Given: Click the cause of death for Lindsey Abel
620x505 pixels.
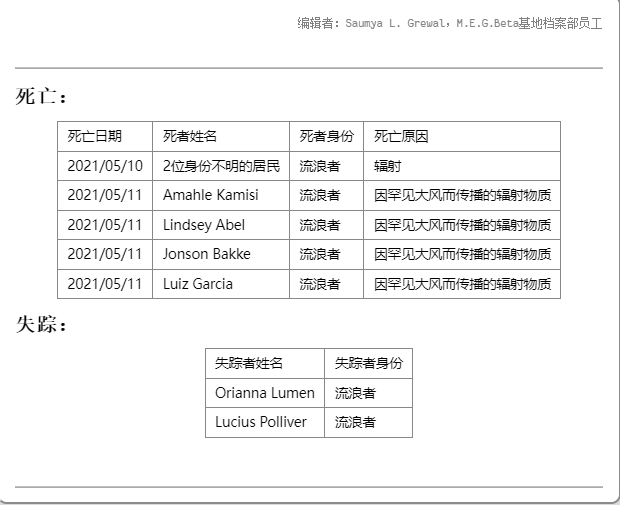Looking at the screenshot, I should (x=463, y=225).
